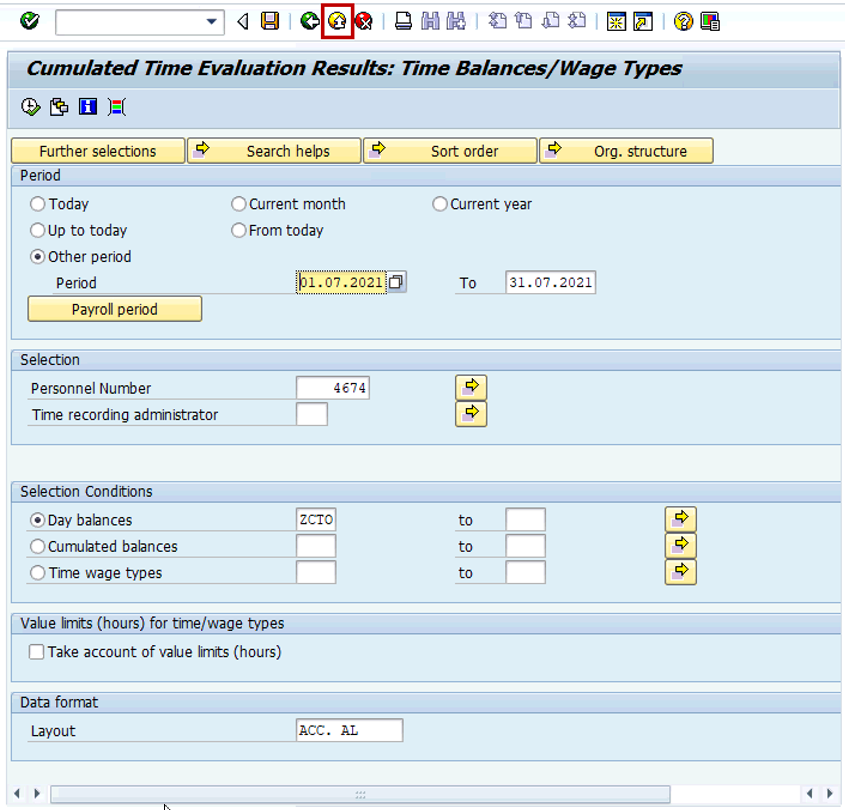Click the Generate Shortcut icon

pyautogui.click(x=643, y=22)
